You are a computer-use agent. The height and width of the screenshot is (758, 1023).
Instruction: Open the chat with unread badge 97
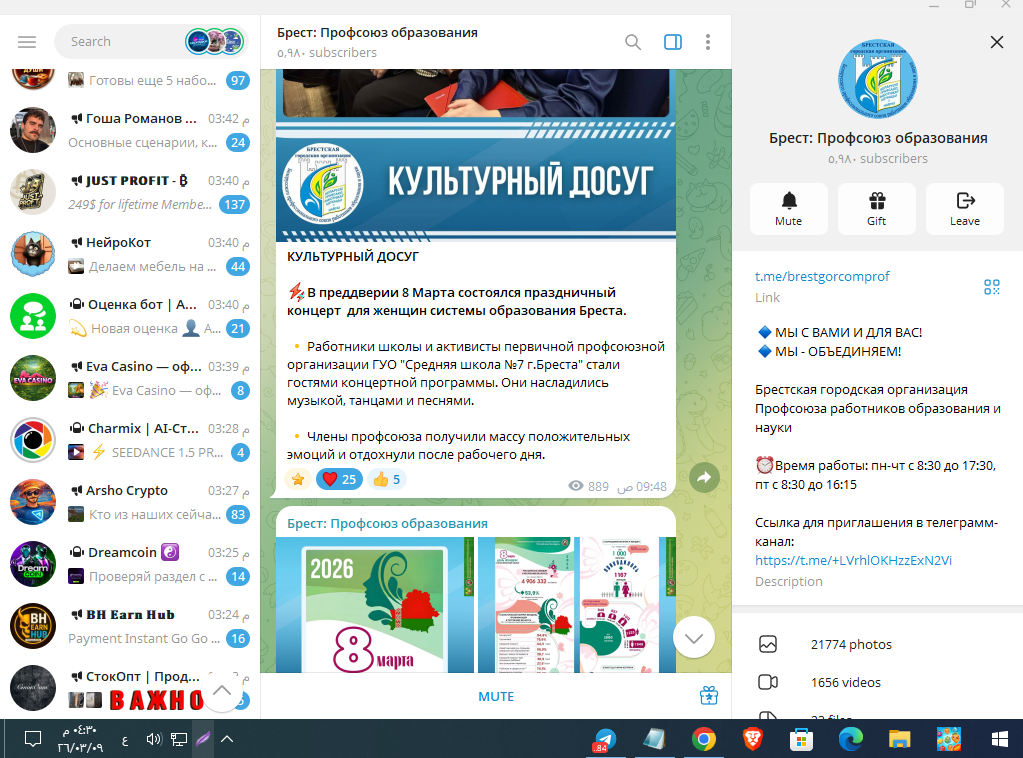pos(130,81)
